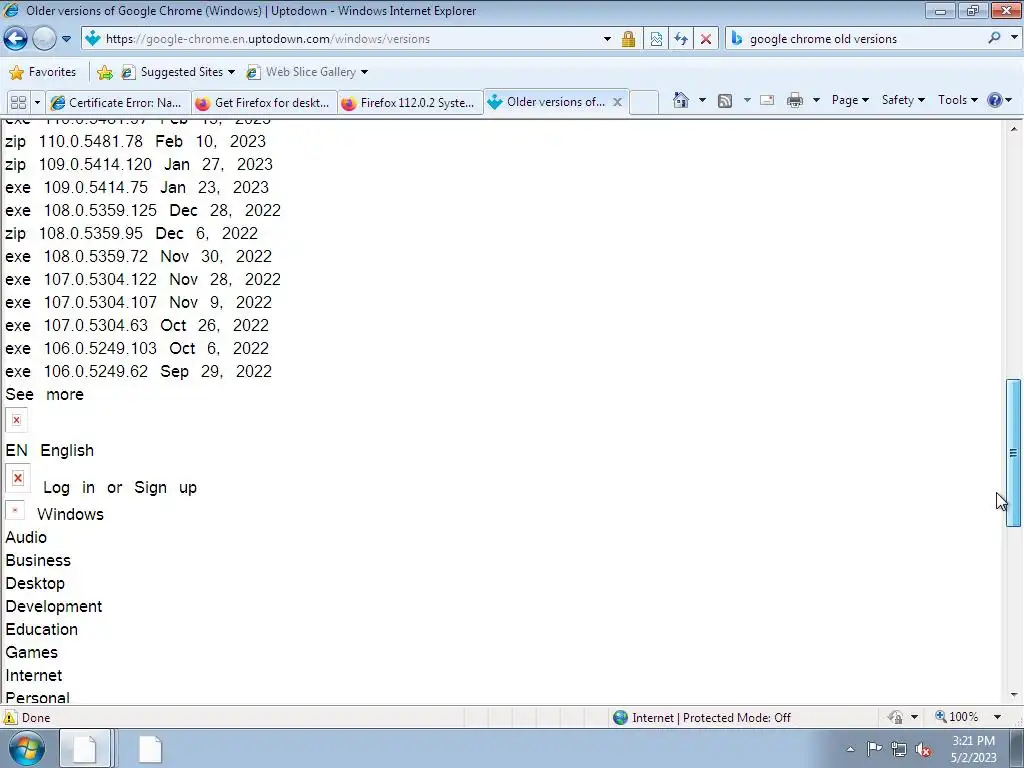Click the Windows platform link

tap(71, 515)
